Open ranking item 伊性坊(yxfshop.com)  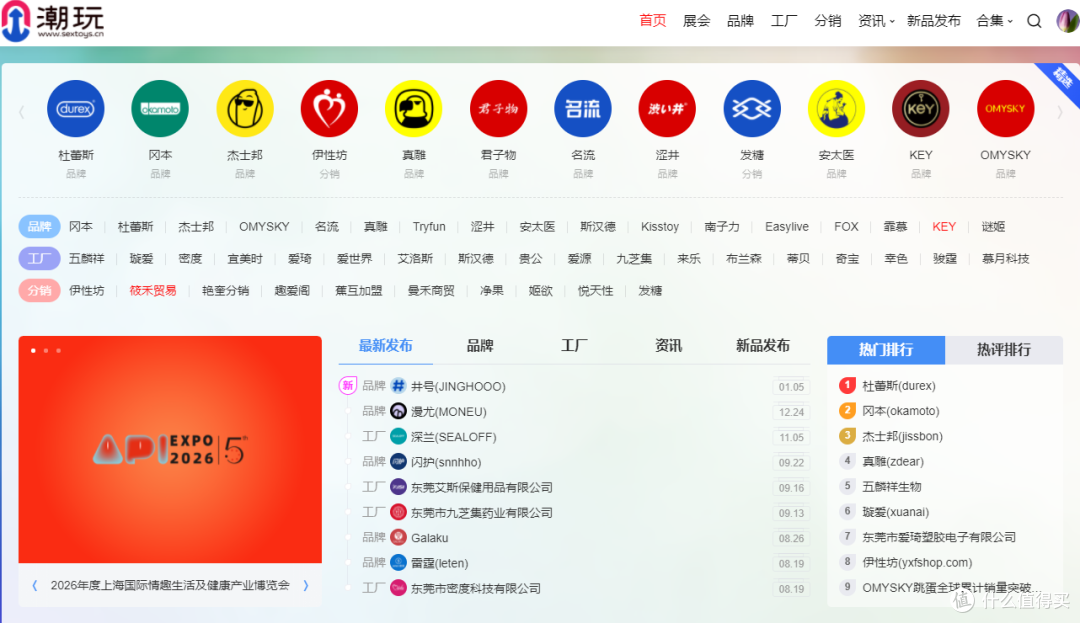tap(917, 562)
